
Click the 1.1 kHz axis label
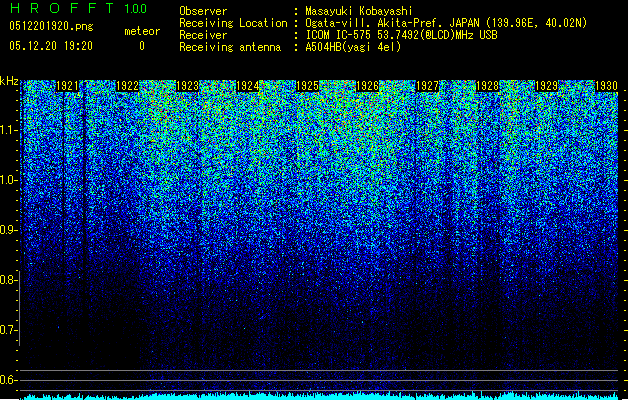pyautogui.click(x=8, y=130)
